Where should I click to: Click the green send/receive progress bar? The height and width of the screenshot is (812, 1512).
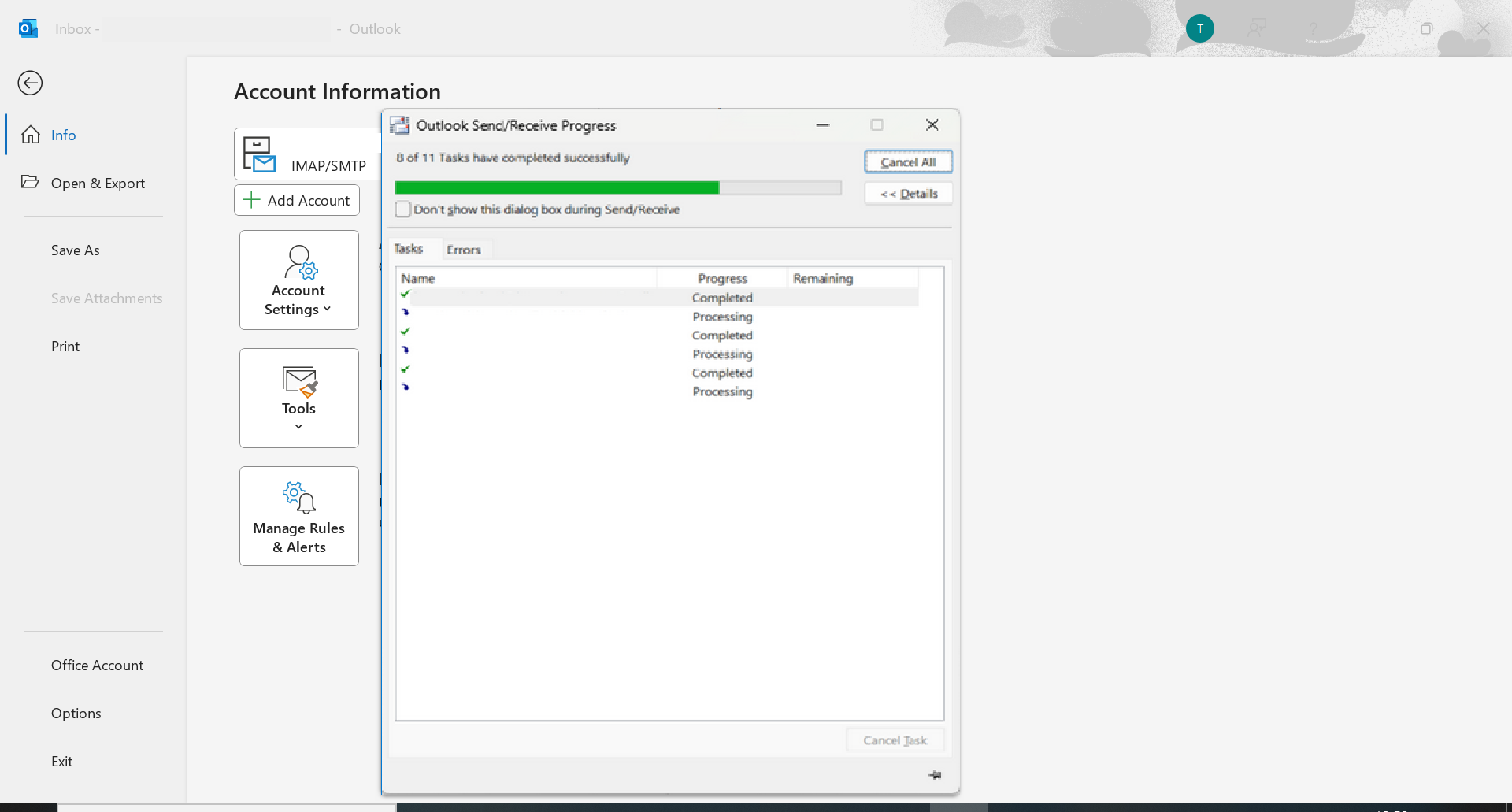(557, 187)
